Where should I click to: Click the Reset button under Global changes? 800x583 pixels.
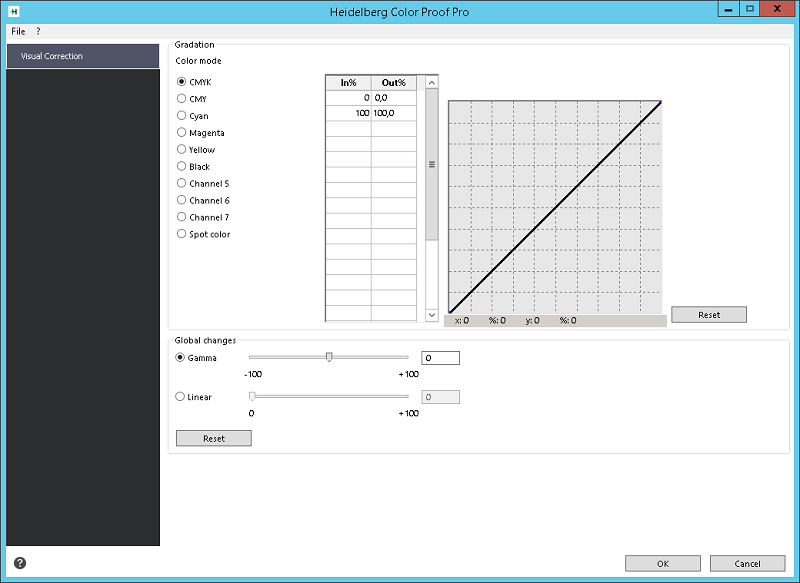(214, 438)
